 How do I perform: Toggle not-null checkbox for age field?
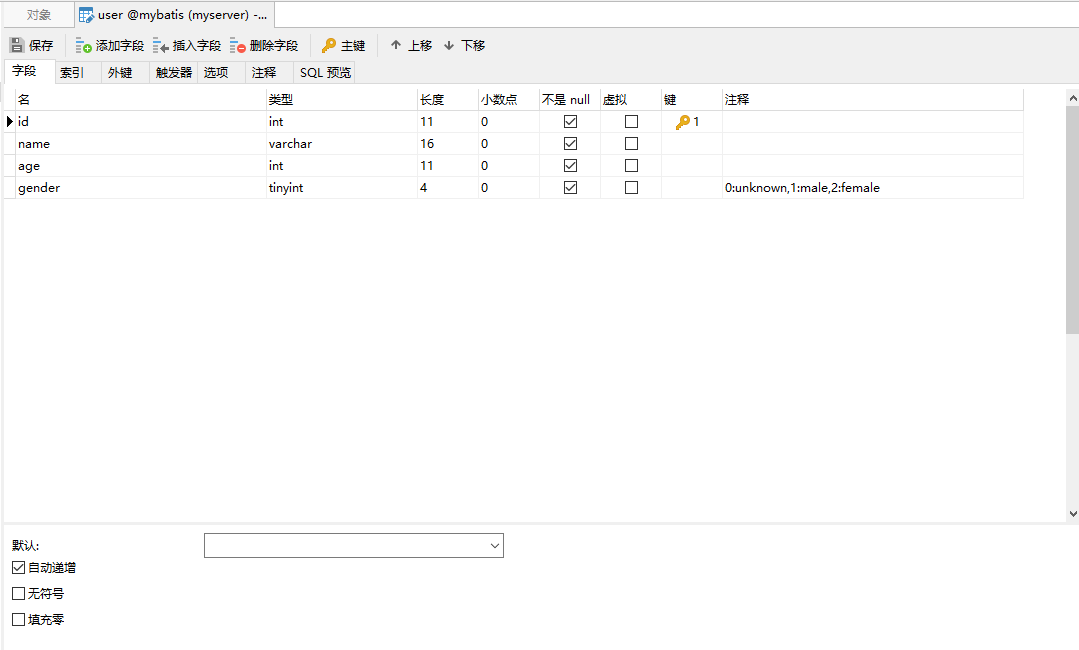tap(570, 166)
